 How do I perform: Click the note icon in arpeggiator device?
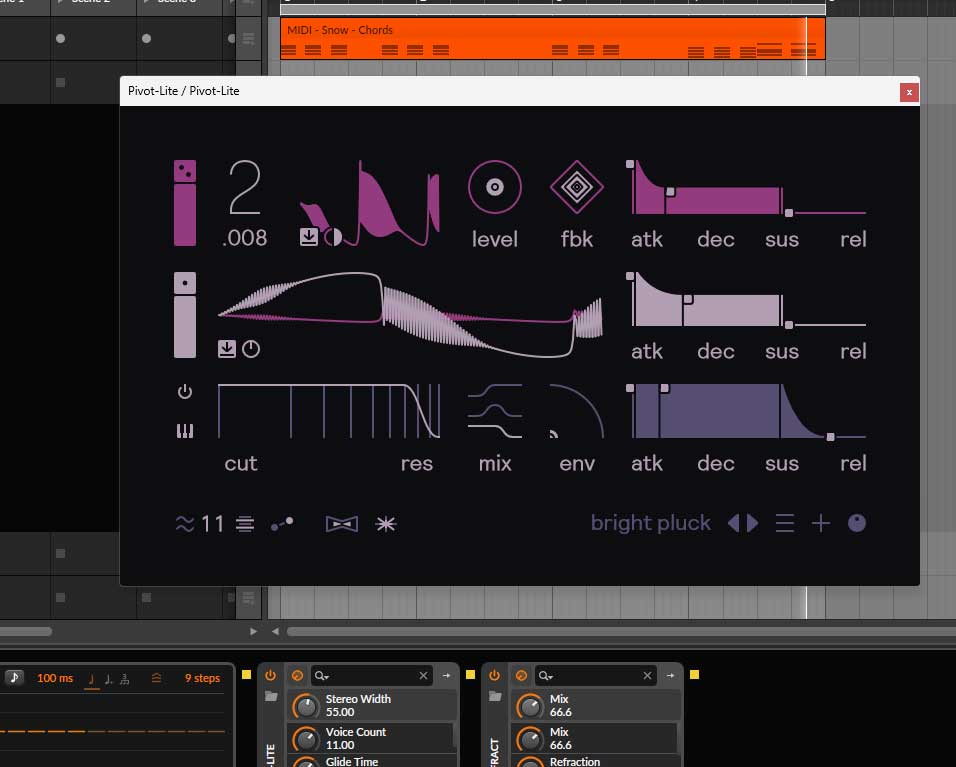15,677
